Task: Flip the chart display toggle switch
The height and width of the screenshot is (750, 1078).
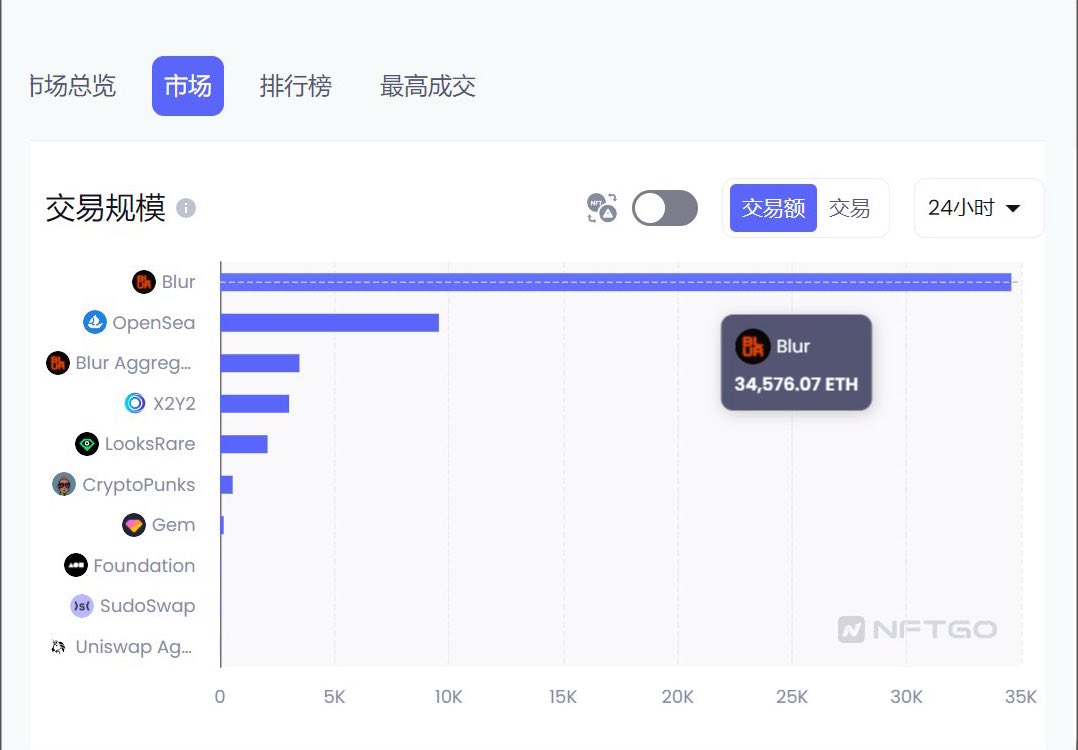Action: point(664,208)
